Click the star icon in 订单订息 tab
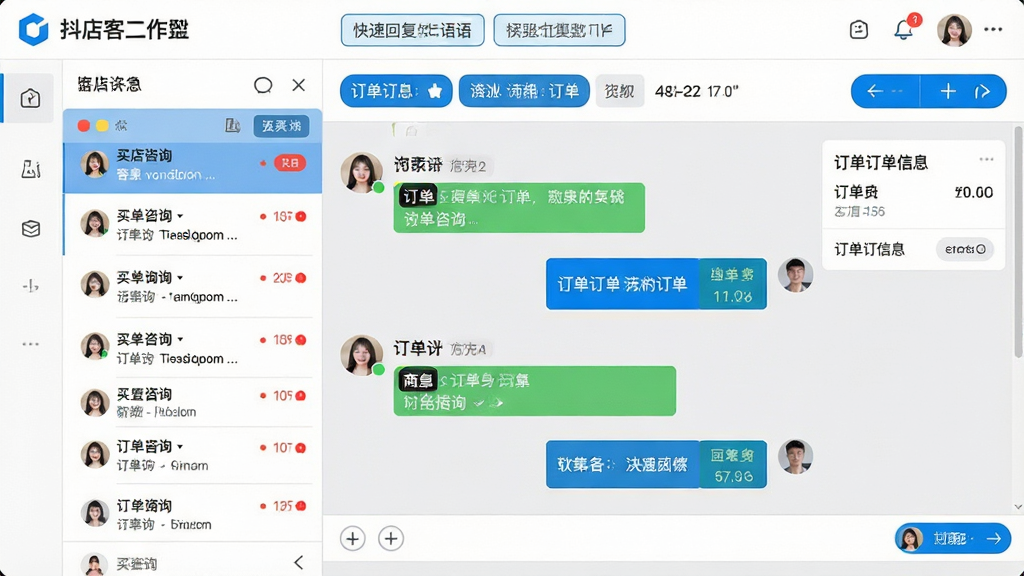Viewport: 1024px width, 576px height. tap(435, 91)
